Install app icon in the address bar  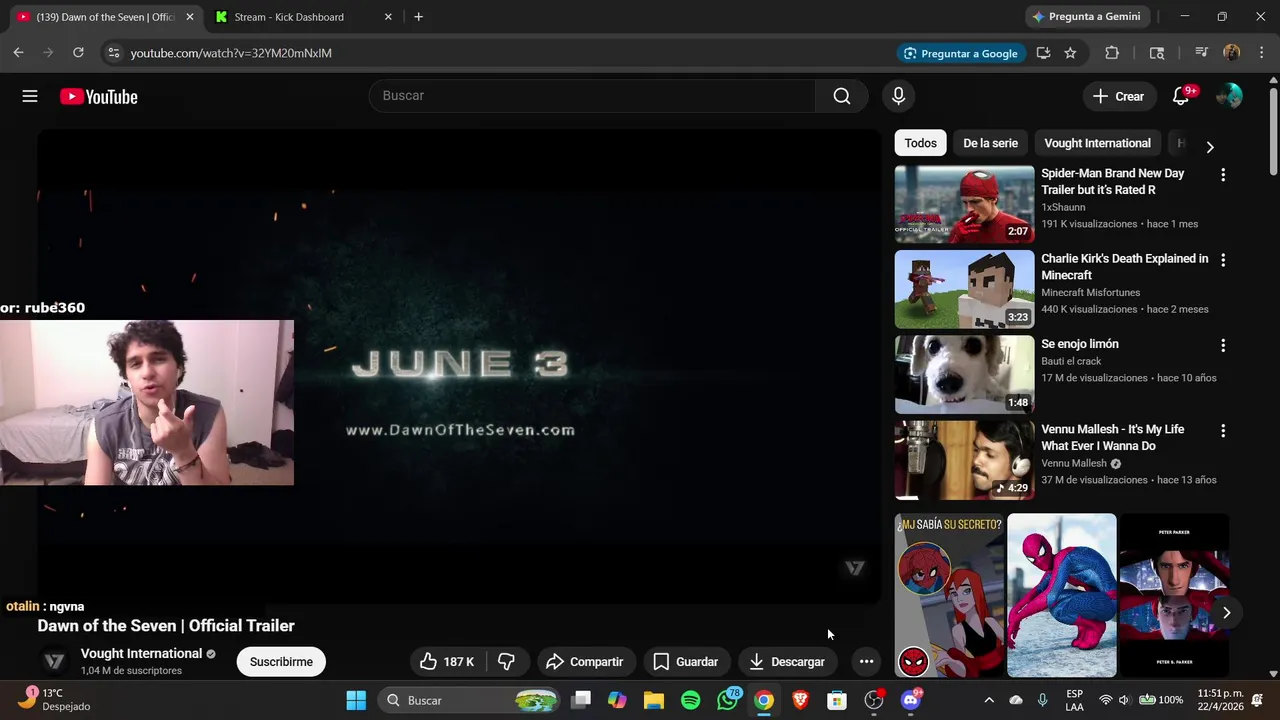pos(1043,53)
